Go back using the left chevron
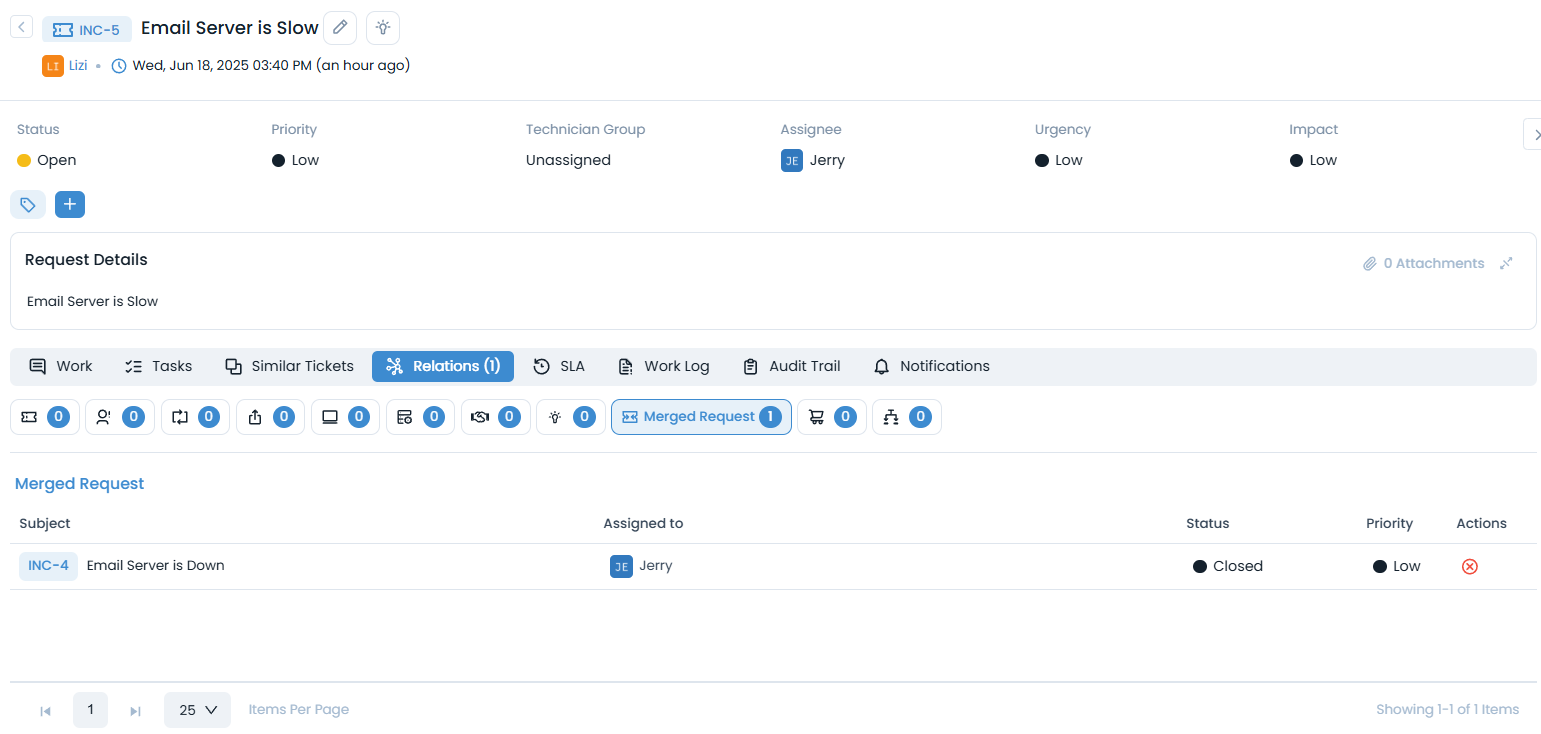Screen dimensions: 1541x734 (x=22, y=27)
